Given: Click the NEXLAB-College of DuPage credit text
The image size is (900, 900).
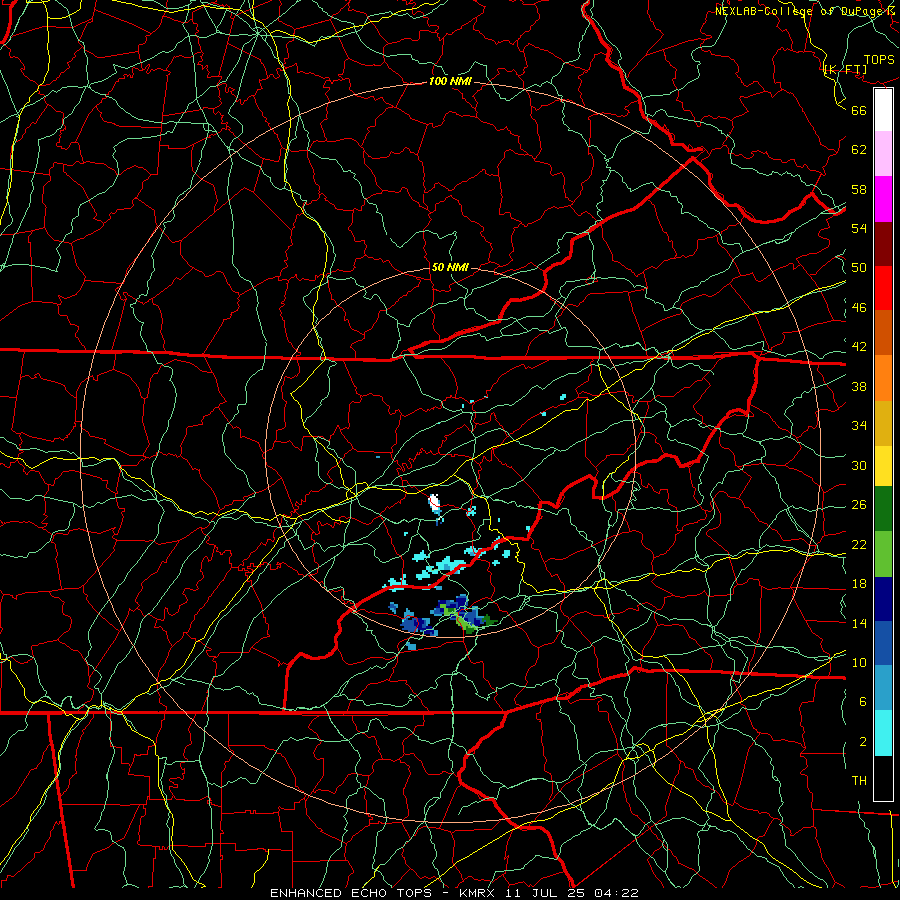Looking at the screenshot, I should point(805,11).
